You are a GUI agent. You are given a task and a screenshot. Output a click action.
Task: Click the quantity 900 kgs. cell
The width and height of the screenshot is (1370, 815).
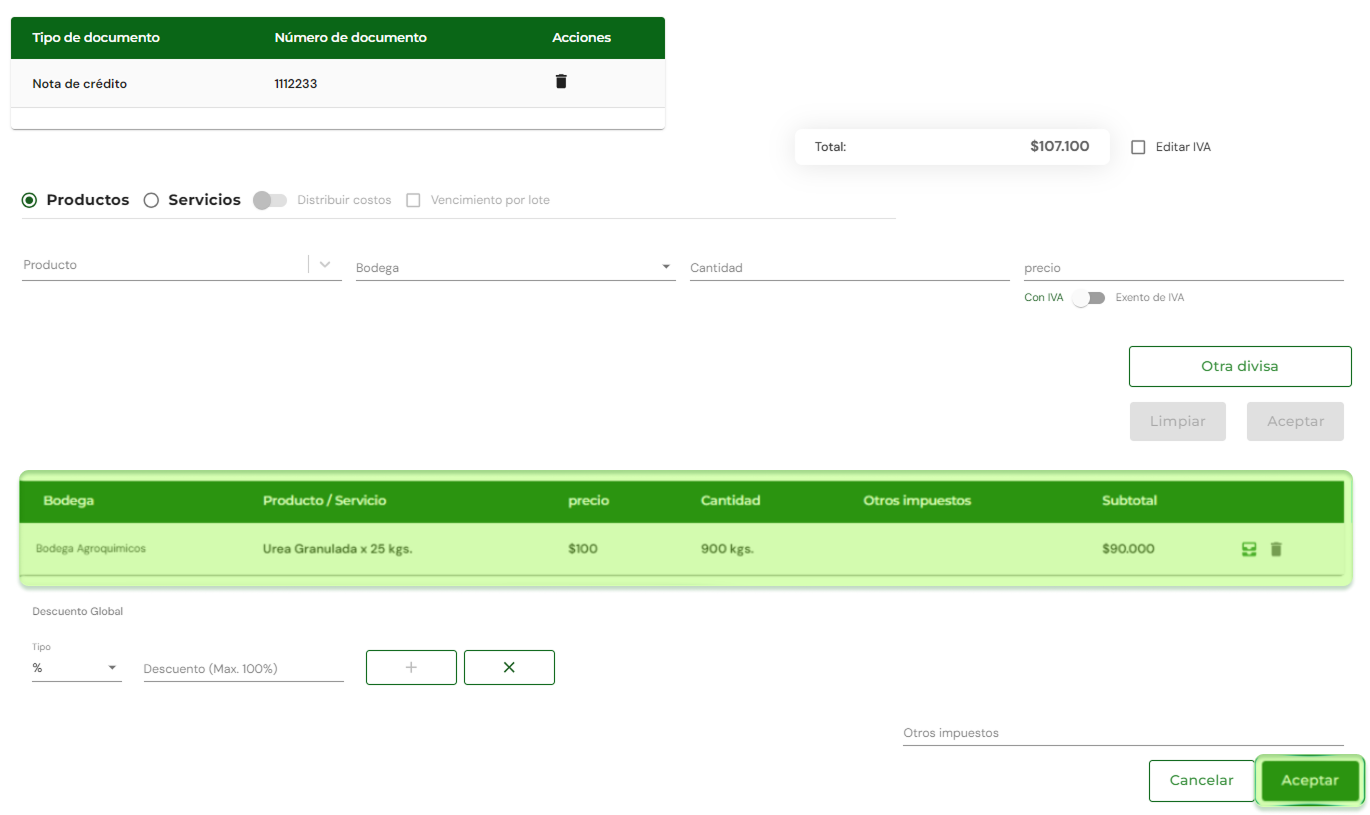[x=727, y=549]
